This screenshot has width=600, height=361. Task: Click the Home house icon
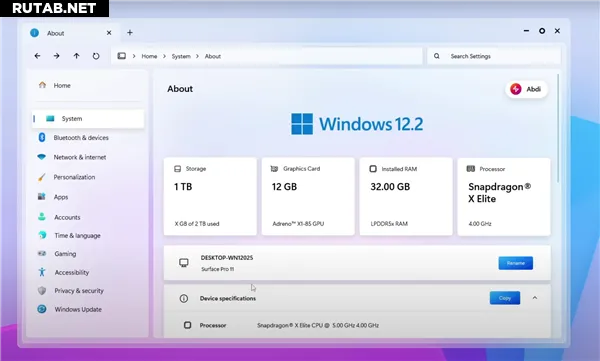(42, 85)
